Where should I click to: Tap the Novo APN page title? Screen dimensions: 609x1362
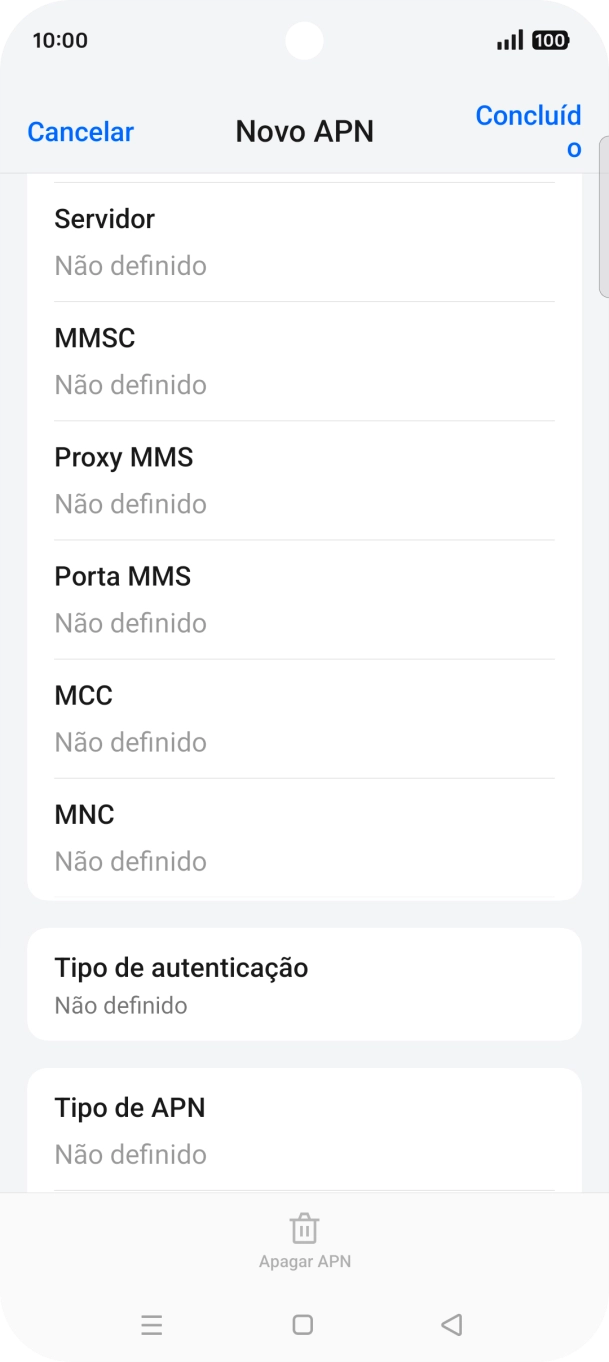pyautogui.click(x=304, y=132)
